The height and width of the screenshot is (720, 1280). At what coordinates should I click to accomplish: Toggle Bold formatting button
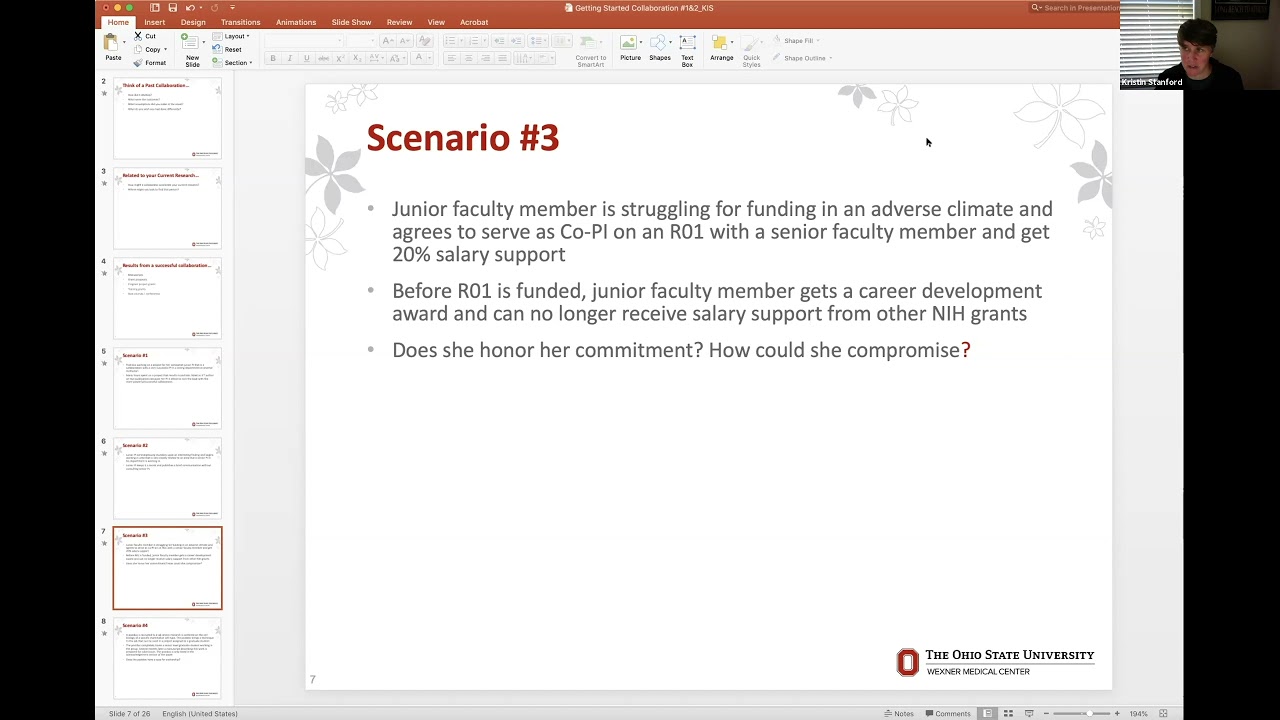point(272,58)
